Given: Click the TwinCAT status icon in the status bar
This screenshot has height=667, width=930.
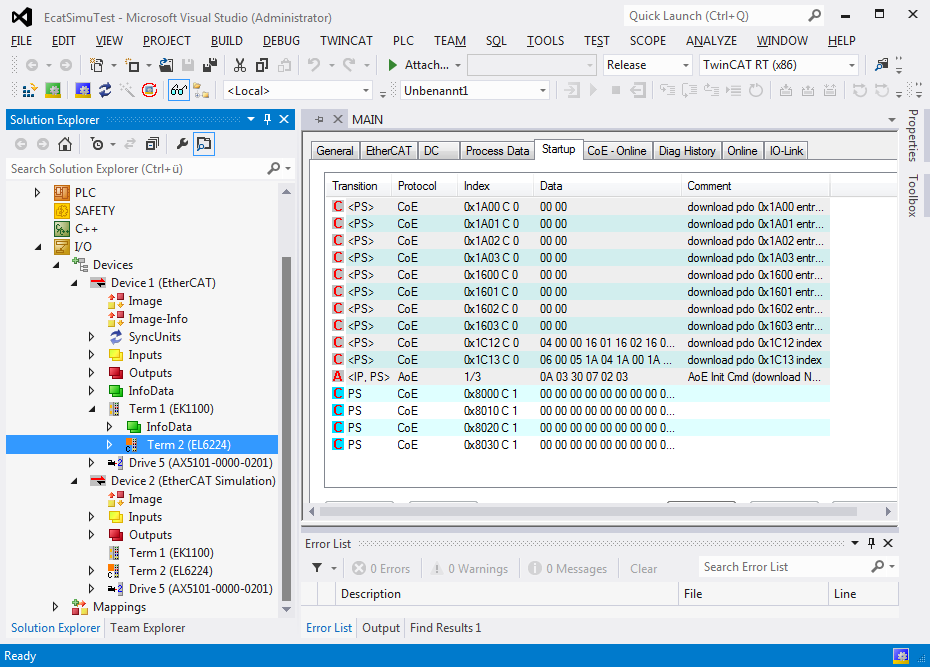Looking at the screenshot, I should (901, 656).
